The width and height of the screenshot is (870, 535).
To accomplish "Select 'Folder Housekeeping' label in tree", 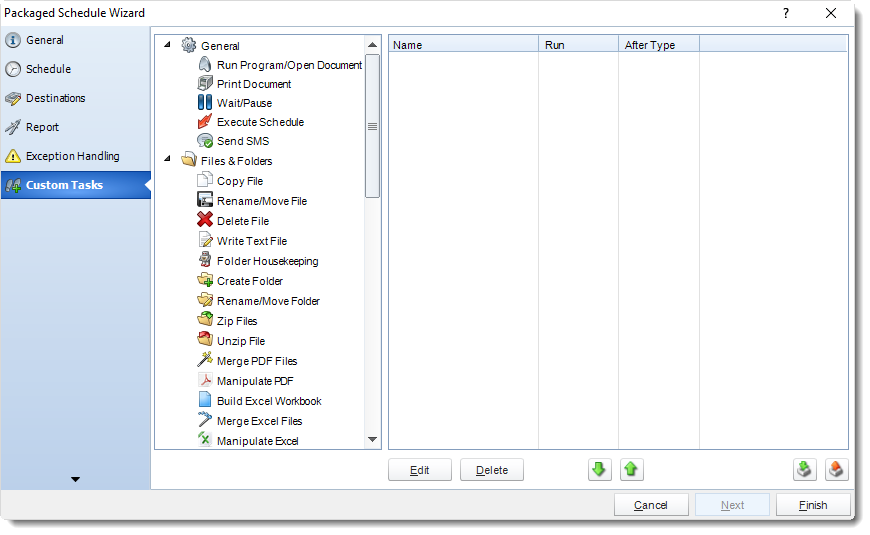I will coord(267,261).
